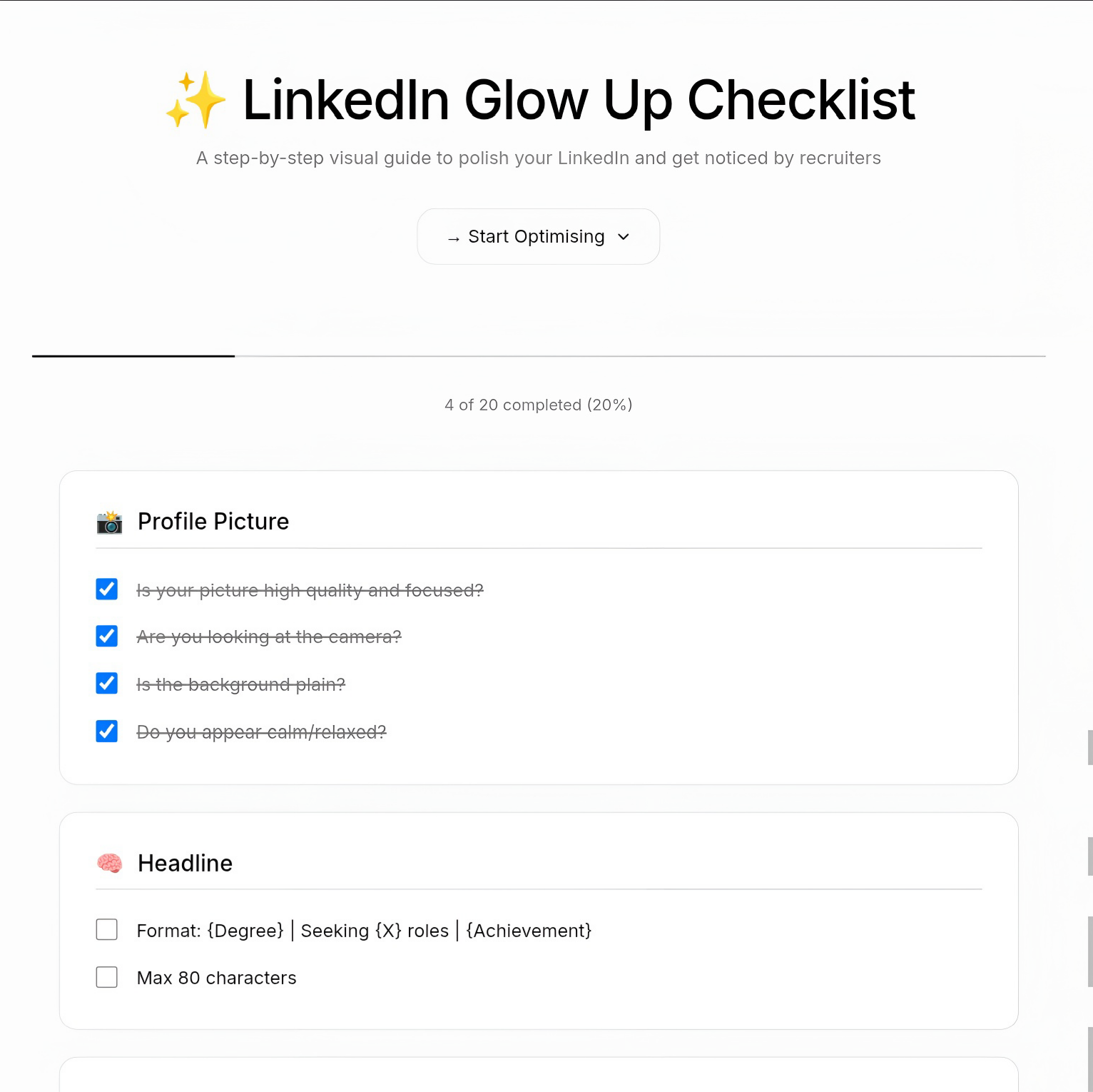Viewport: 1093px width, 1092px height.
Task: Expand the Start Optimising chevron
Action: (624, 237)
